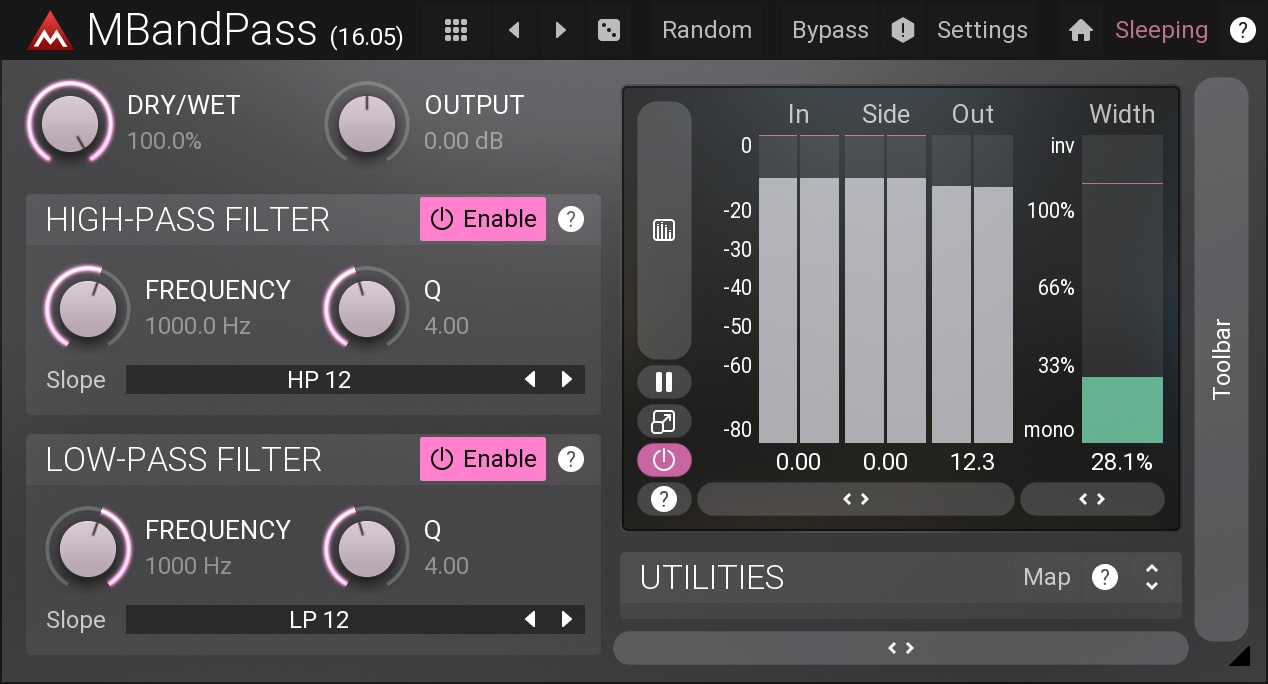The width and height of the screenshot is (1268, 684).
Task: Click the Width value 28.1%
Action: coord(1122,462)
